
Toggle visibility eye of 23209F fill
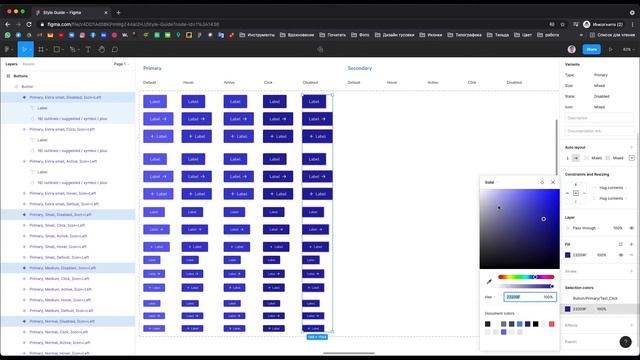[620, 255]
